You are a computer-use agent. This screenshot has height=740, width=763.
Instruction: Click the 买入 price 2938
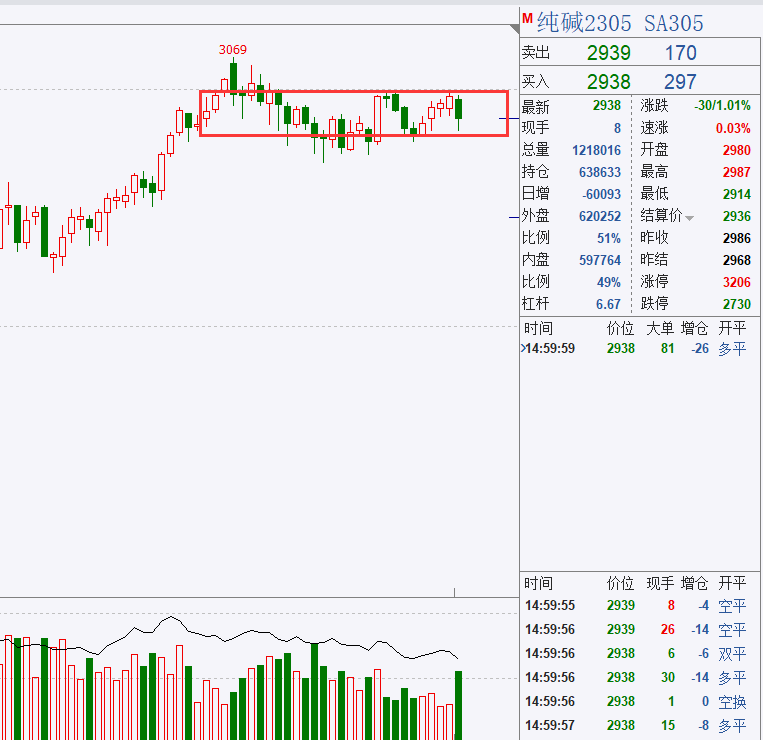[608, 82]
